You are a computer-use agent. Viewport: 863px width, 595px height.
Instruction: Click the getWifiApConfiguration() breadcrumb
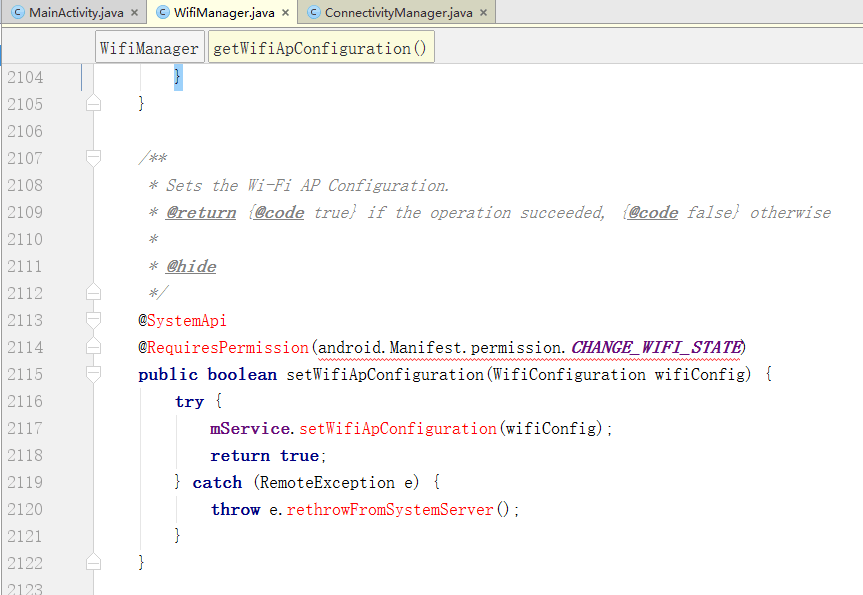(321, 48)
